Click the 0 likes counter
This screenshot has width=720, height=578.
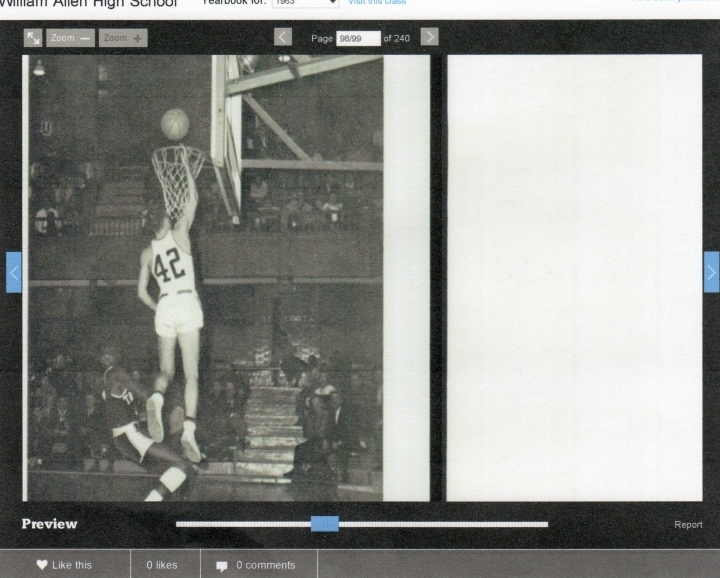click(162, 565)
